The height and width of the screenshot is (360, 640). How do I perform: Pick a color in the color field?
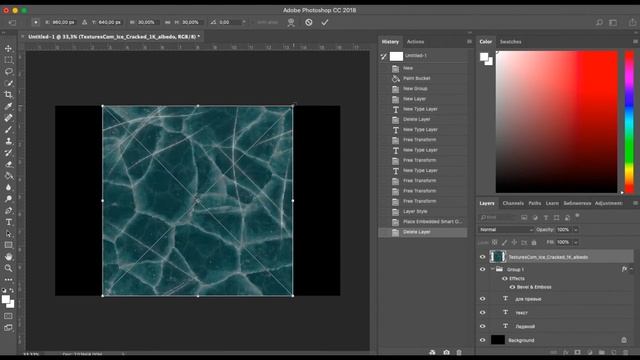556,122
